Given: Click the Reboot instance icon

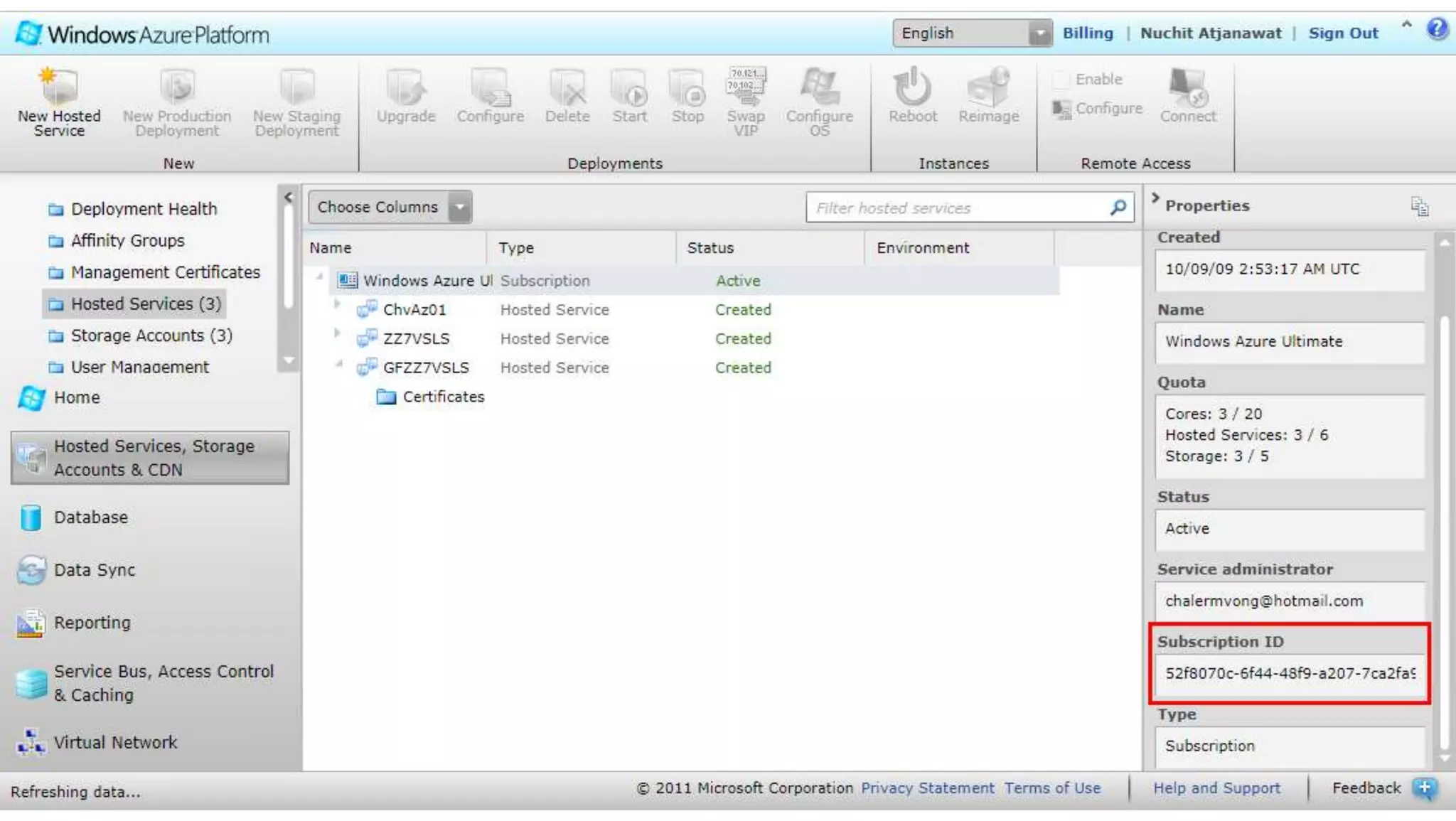Looking at the screenshot, I should coord(912,87).
